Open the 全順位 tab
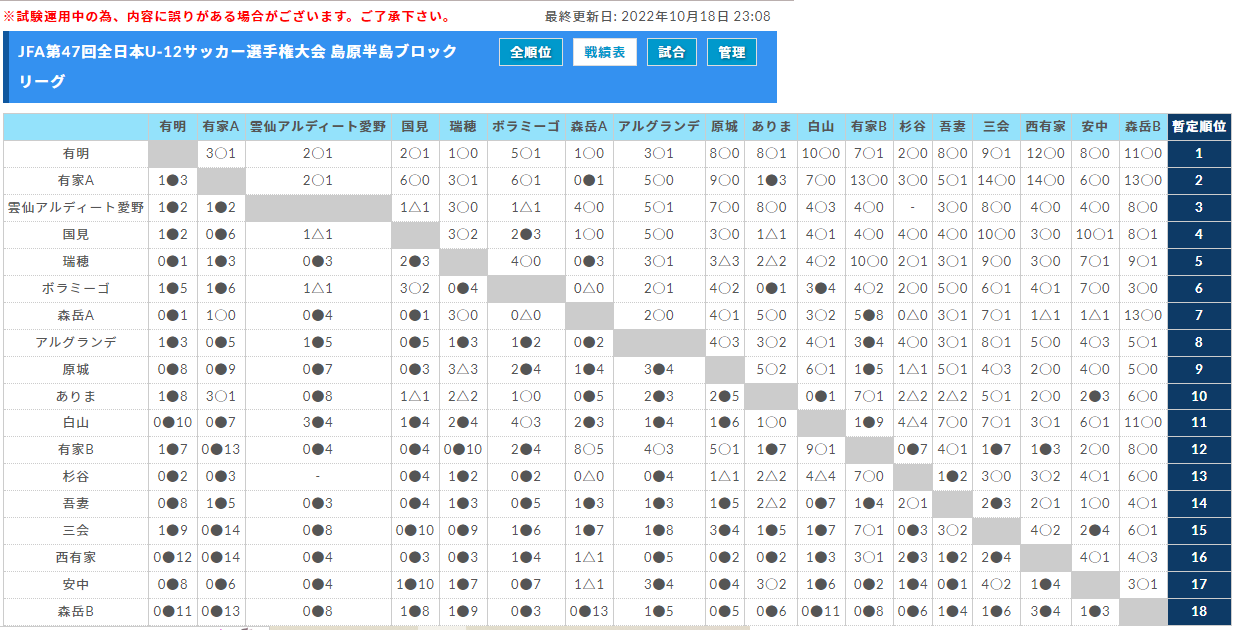This screenshot has width=1239, height=635. pyautogui.click(x=531, y=52)
